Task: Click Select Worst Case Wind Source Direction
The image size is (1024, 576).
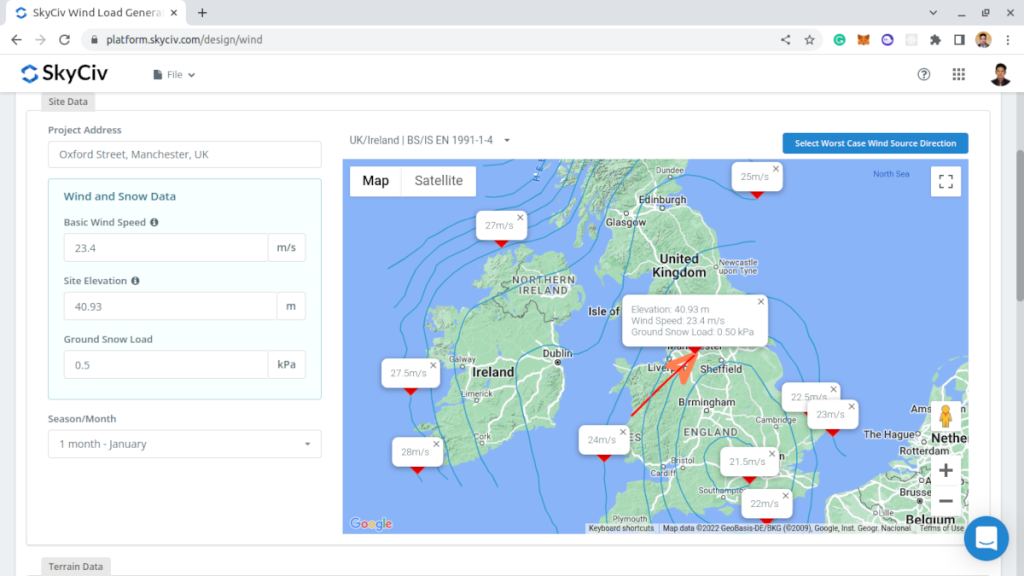Action: click(x=875, y=143)
